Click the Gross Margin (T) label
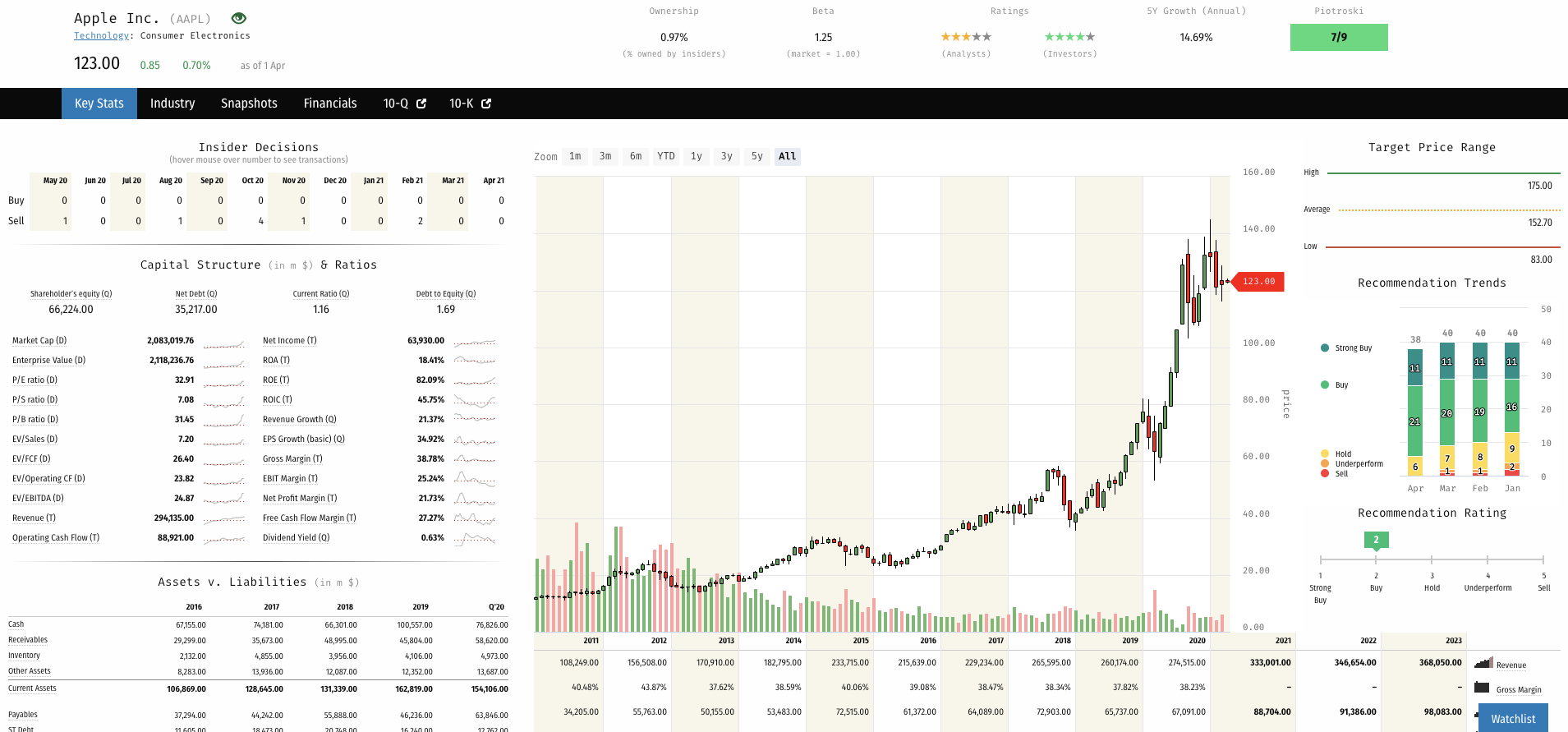Image resolution: width=1568 pixels, height=732 pixels. coord(292,459)
